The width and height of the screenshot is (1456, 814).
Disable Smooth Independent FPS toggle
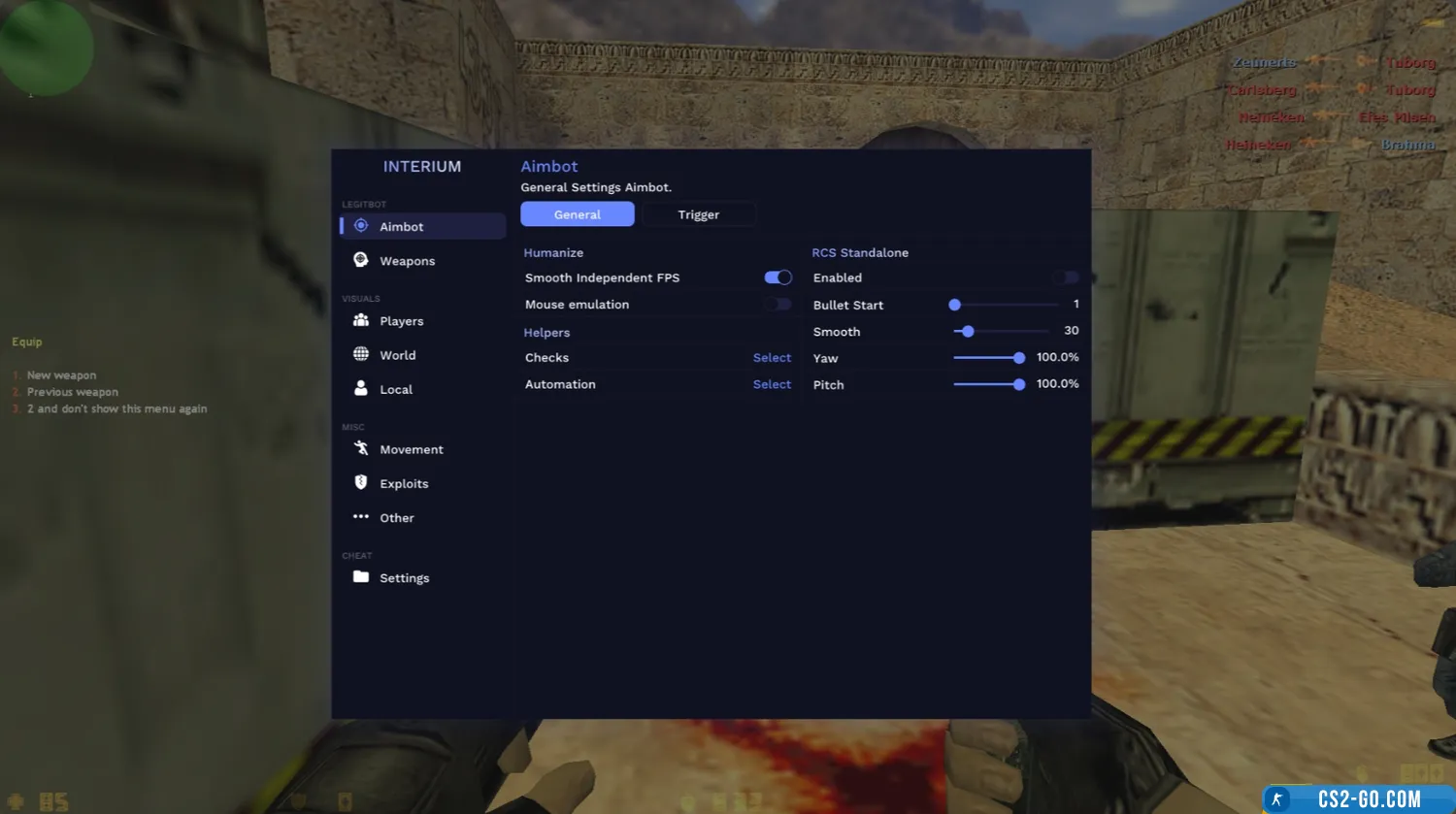[x=778, y=277]
